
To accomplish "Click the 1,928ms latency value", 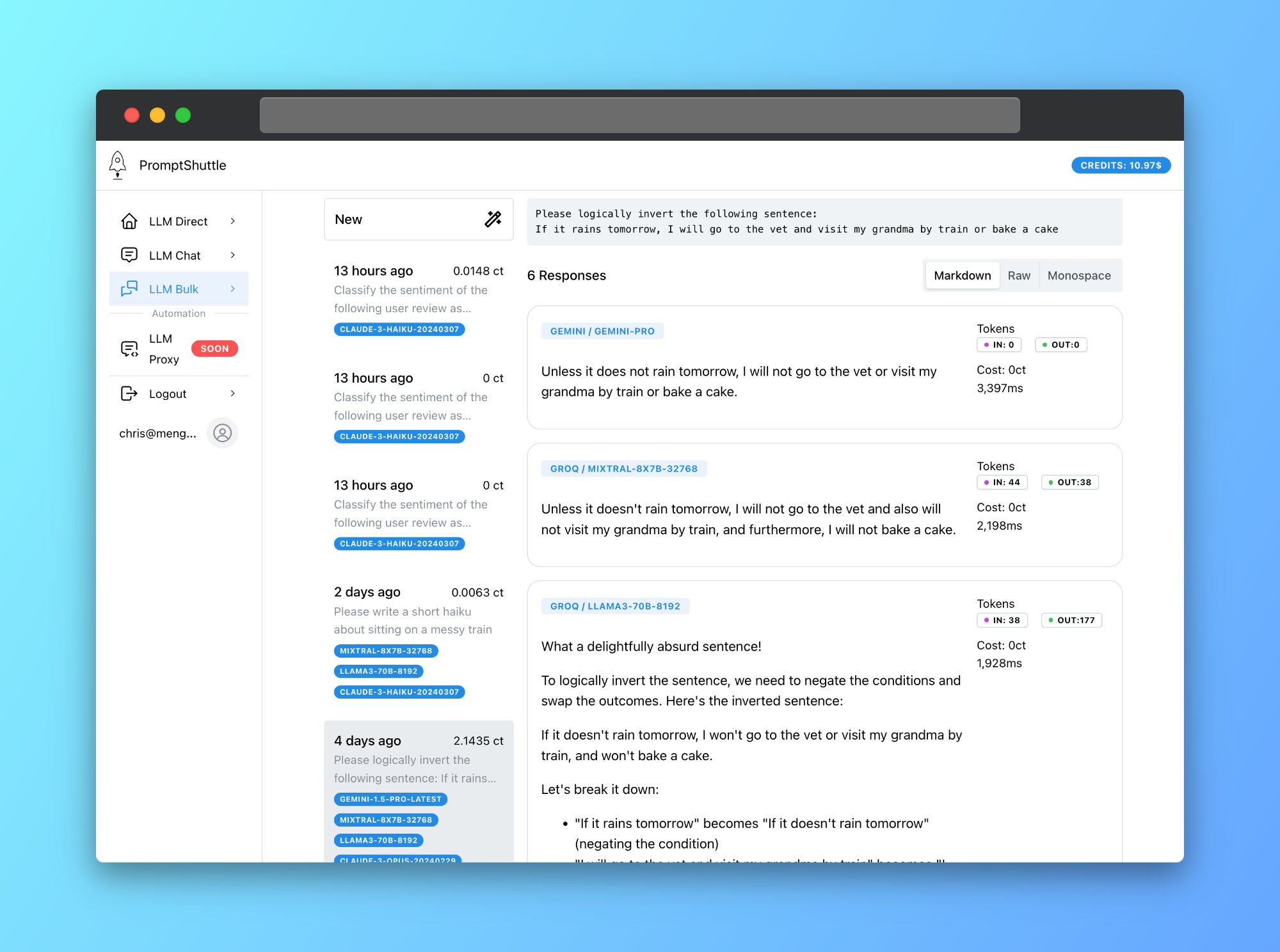I will [1000, 663].
